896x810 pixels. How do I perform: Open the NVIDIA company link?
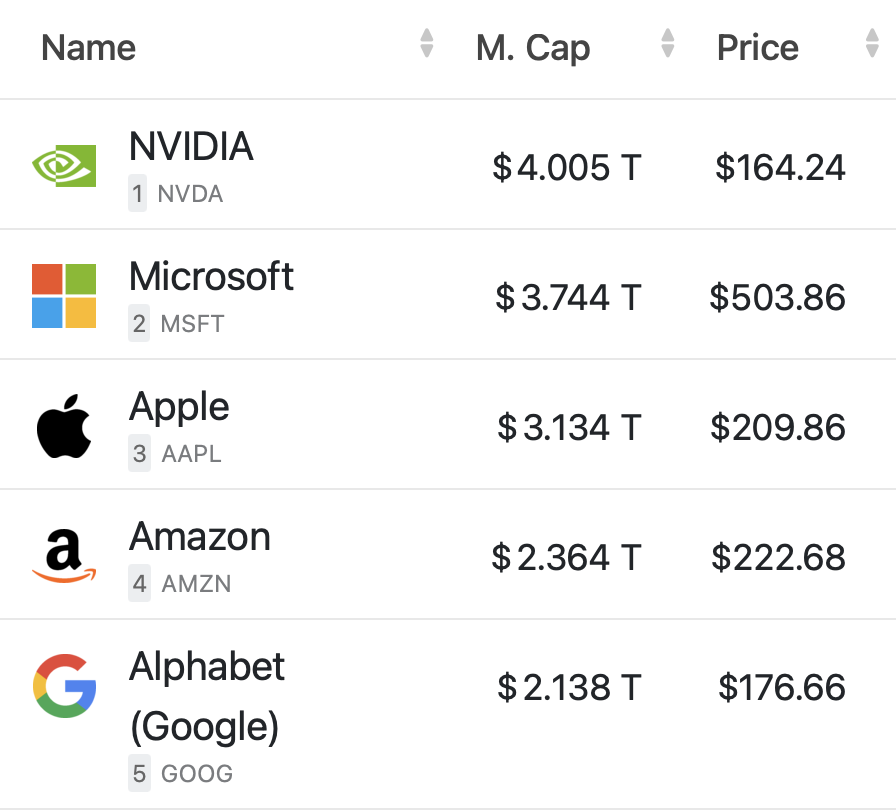click(191, 146)
